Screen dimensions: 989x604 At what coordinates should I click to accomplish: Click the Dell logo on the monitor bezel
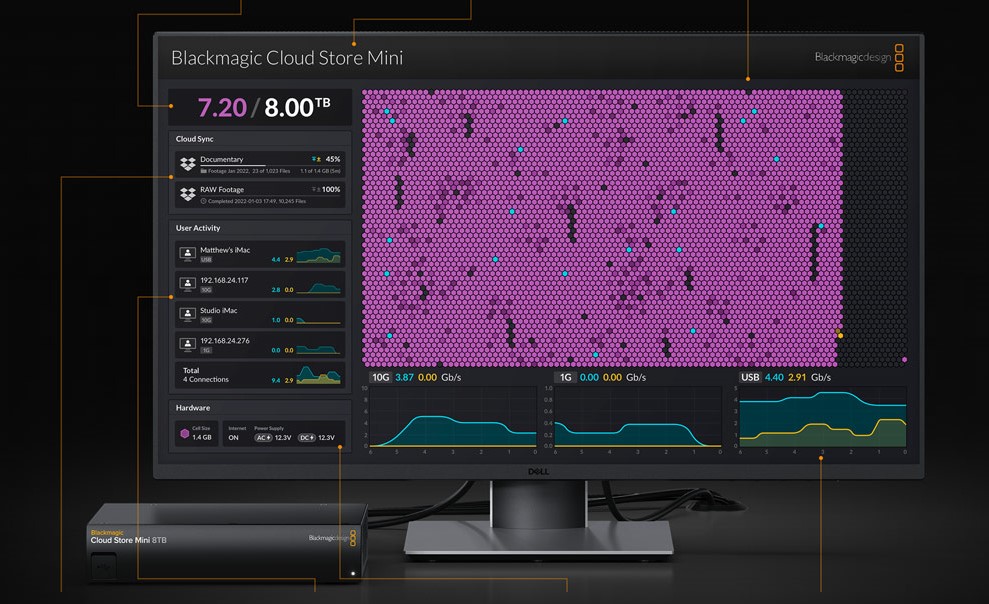538,472
